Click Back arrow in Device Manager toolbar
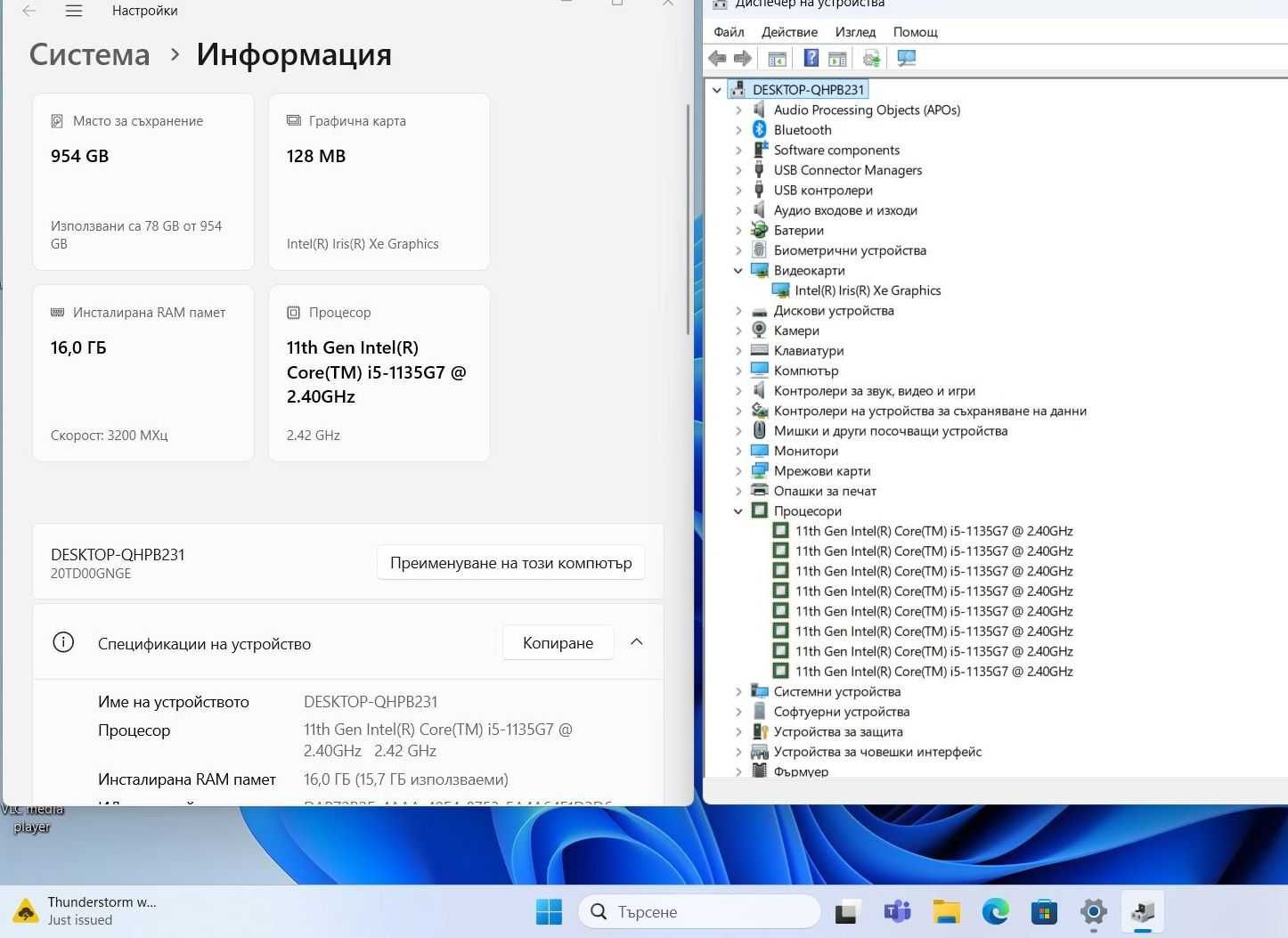 (717, 59)
